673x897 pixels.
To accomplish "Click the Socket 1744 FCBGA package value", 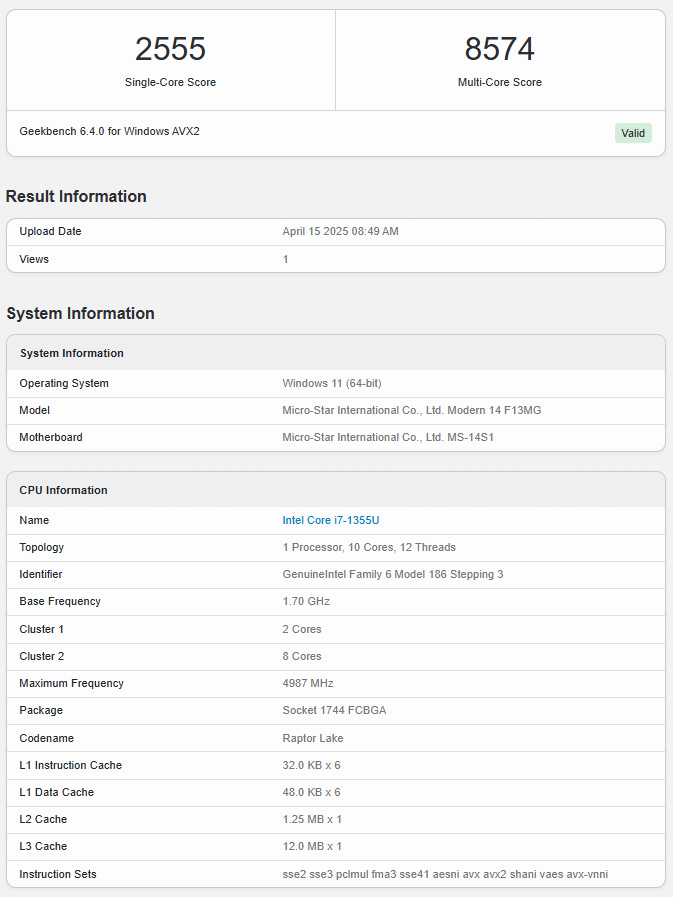I will click(334, 710).
